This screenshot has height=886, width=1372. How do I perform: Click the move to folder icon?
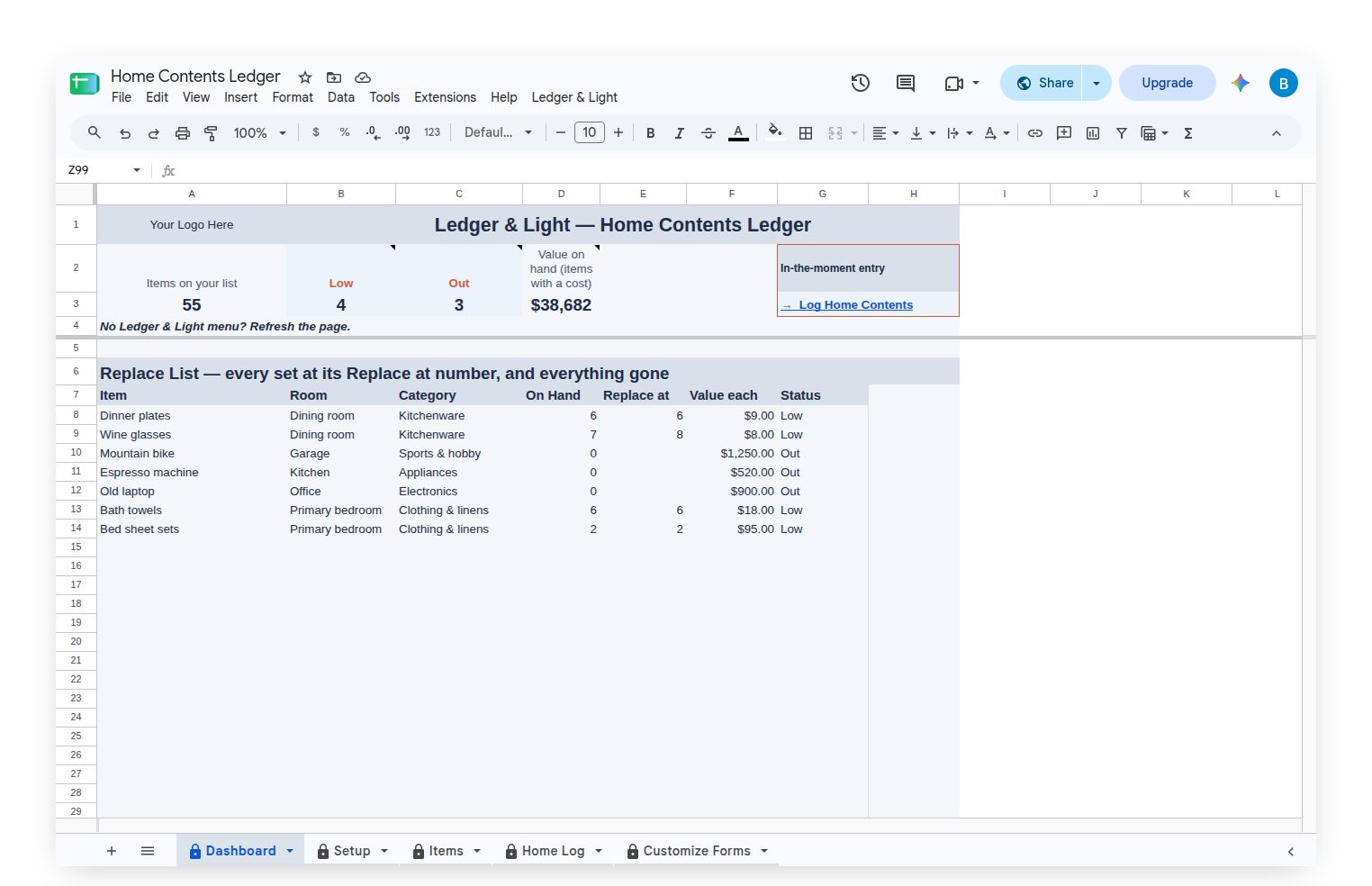(334, 77)
